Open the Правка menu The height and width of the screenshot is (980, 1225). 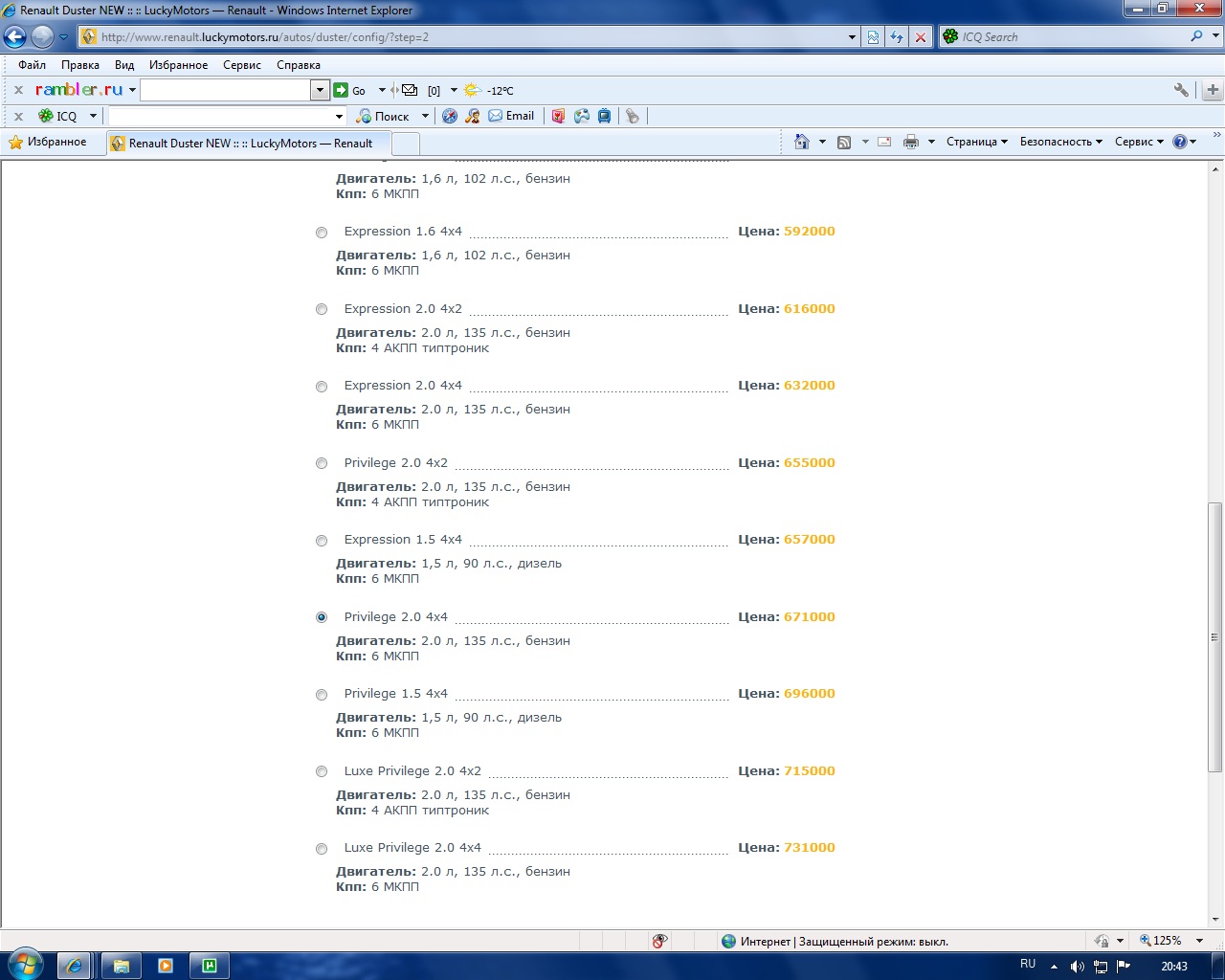[80, 65]
